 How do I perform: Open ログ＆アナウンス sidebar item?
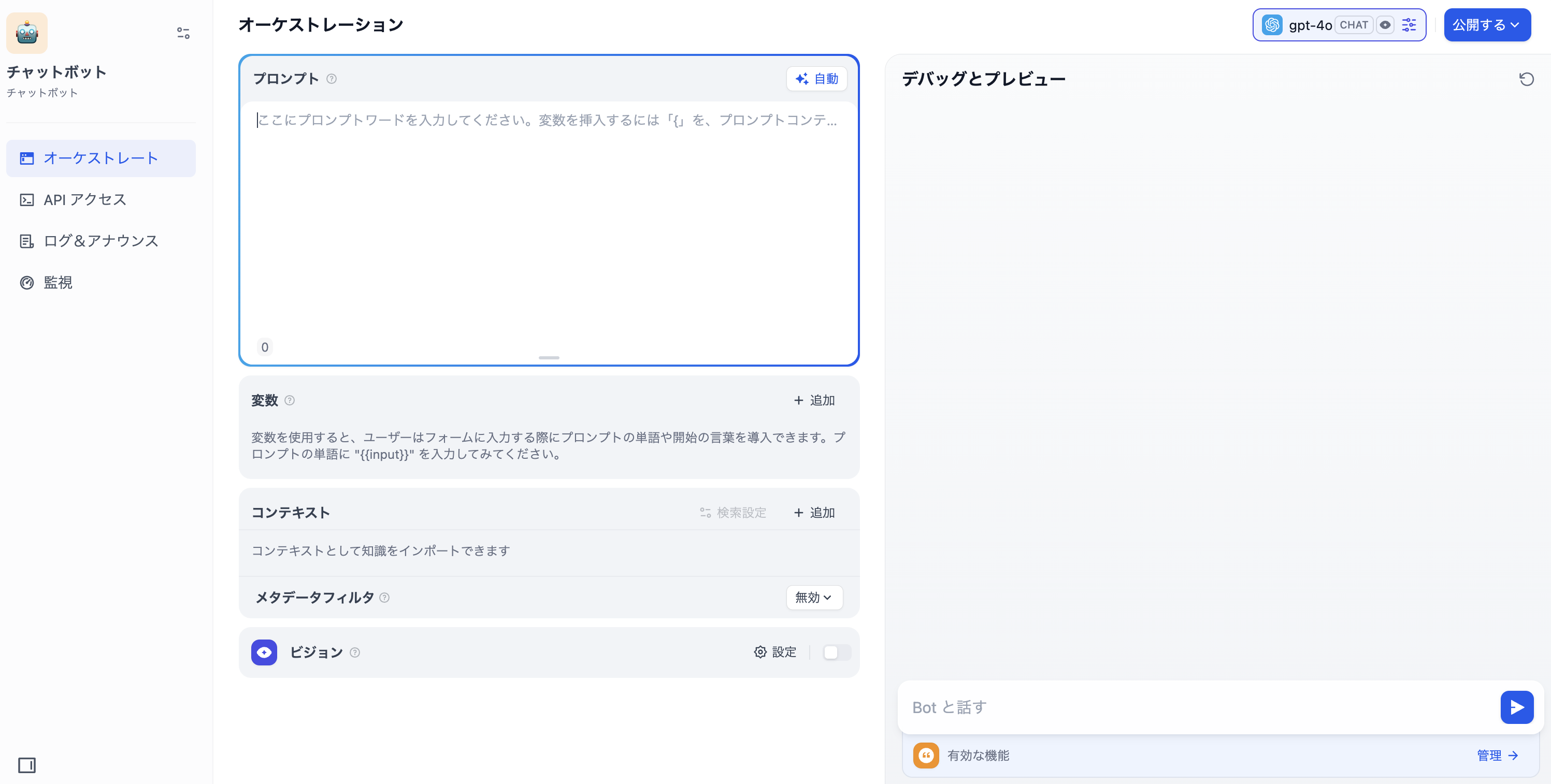[x=100, y=241]
